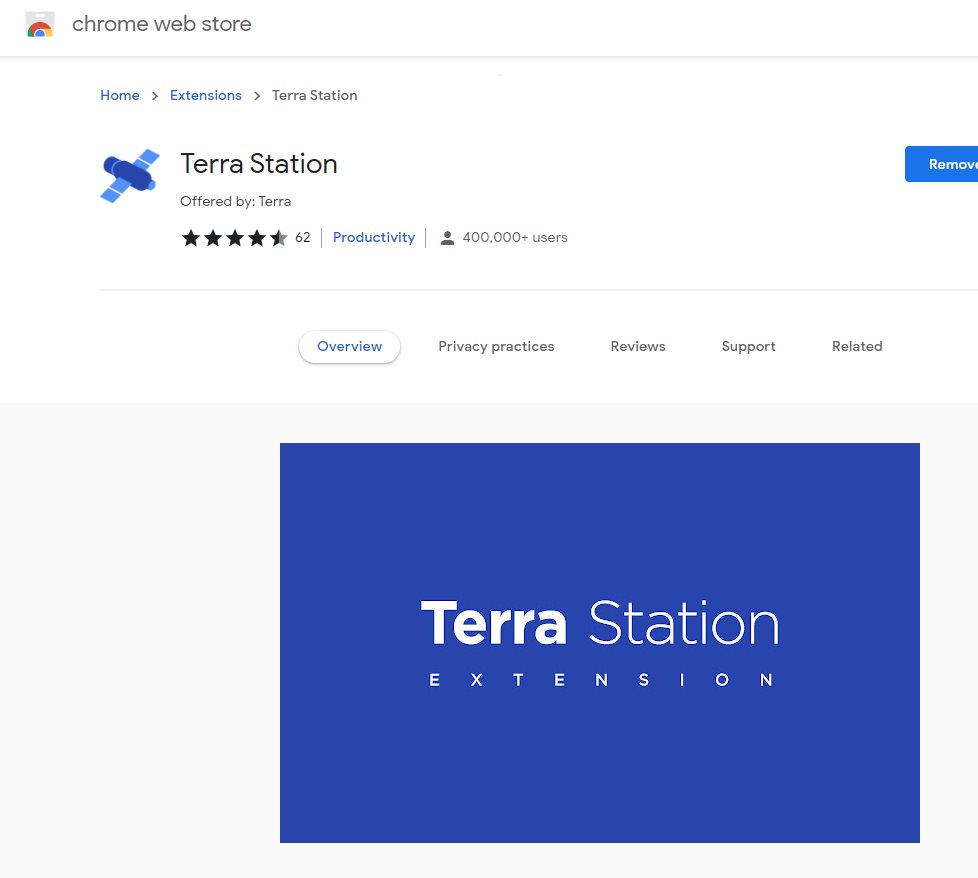The height and width of the screenshot is (878, 978).
Task: View the Related tab
Action: coord(857,347)
